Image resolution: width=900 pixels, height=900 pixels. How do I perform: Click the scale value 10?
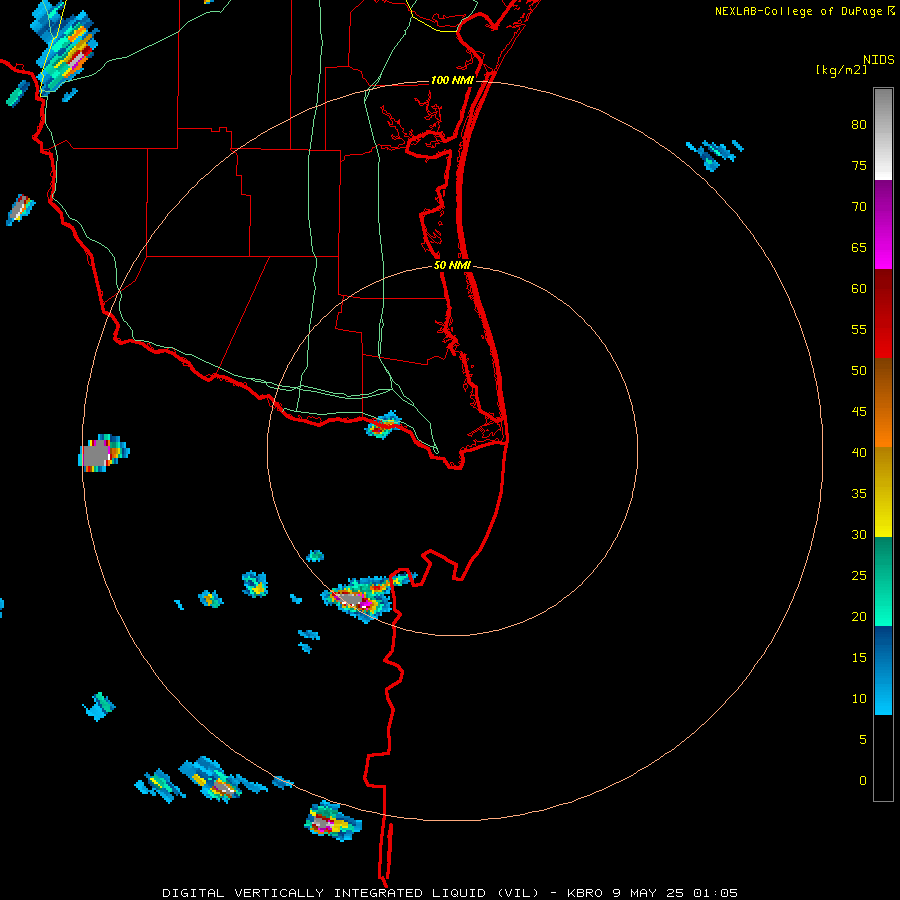point(859,699)
